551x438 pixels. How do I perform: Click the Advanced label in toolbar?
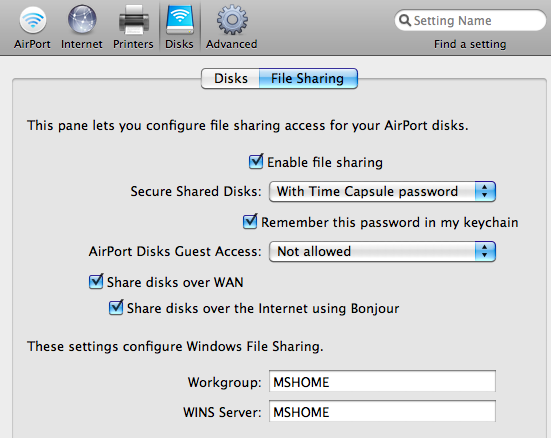pyautogui.click(x=232, y=44)
